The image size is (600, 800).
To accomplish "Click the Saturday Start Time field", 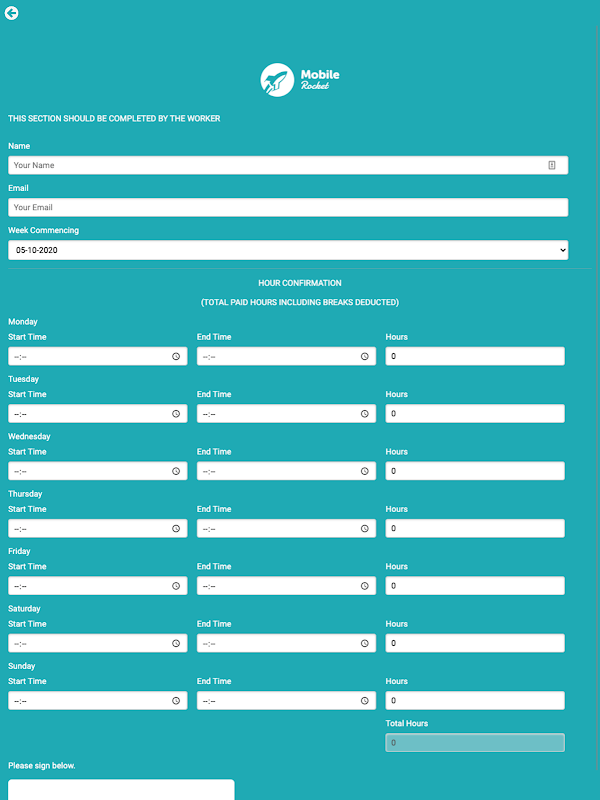I will tap(97, 643).
